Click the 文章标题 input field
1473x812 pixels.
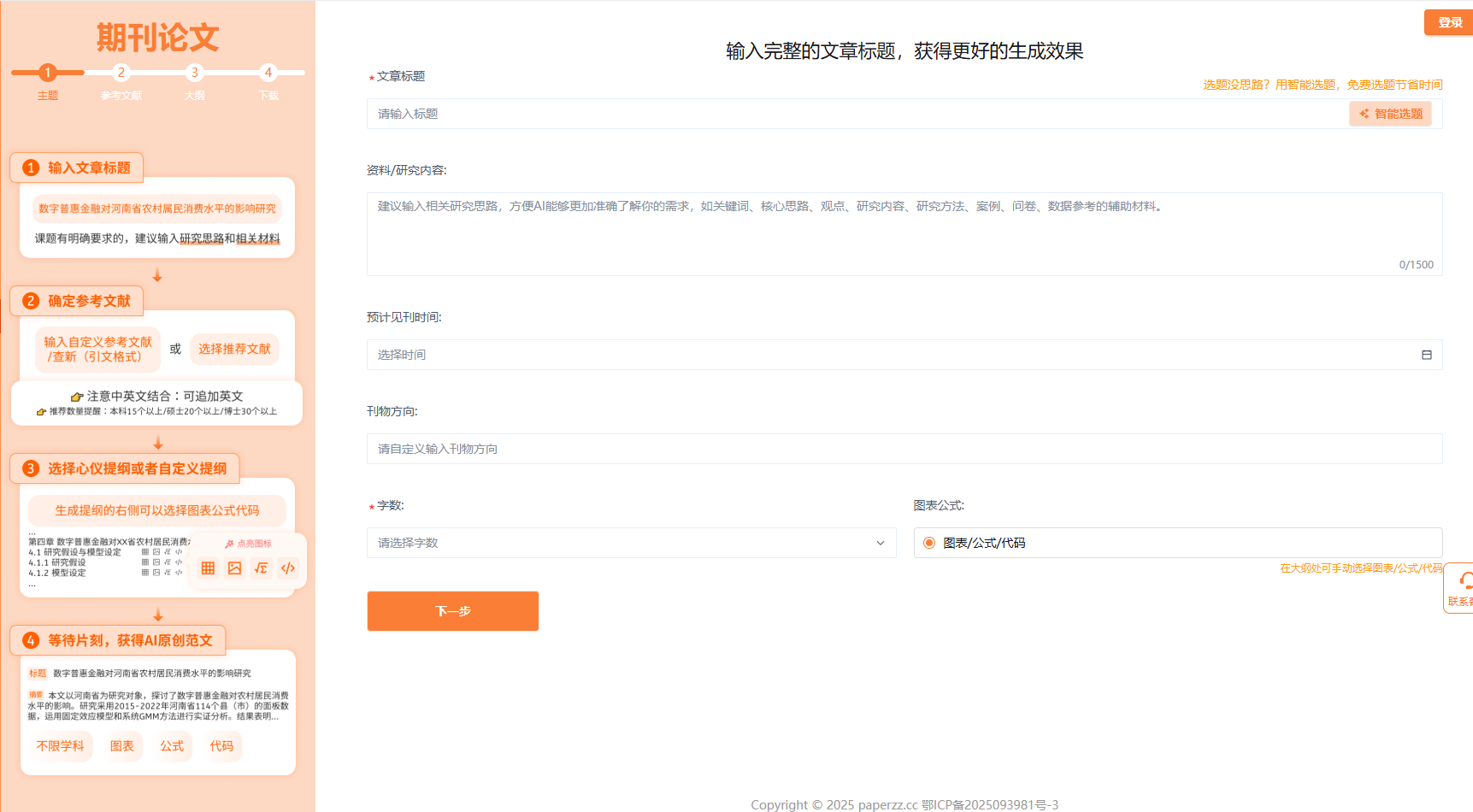(855, 114)
